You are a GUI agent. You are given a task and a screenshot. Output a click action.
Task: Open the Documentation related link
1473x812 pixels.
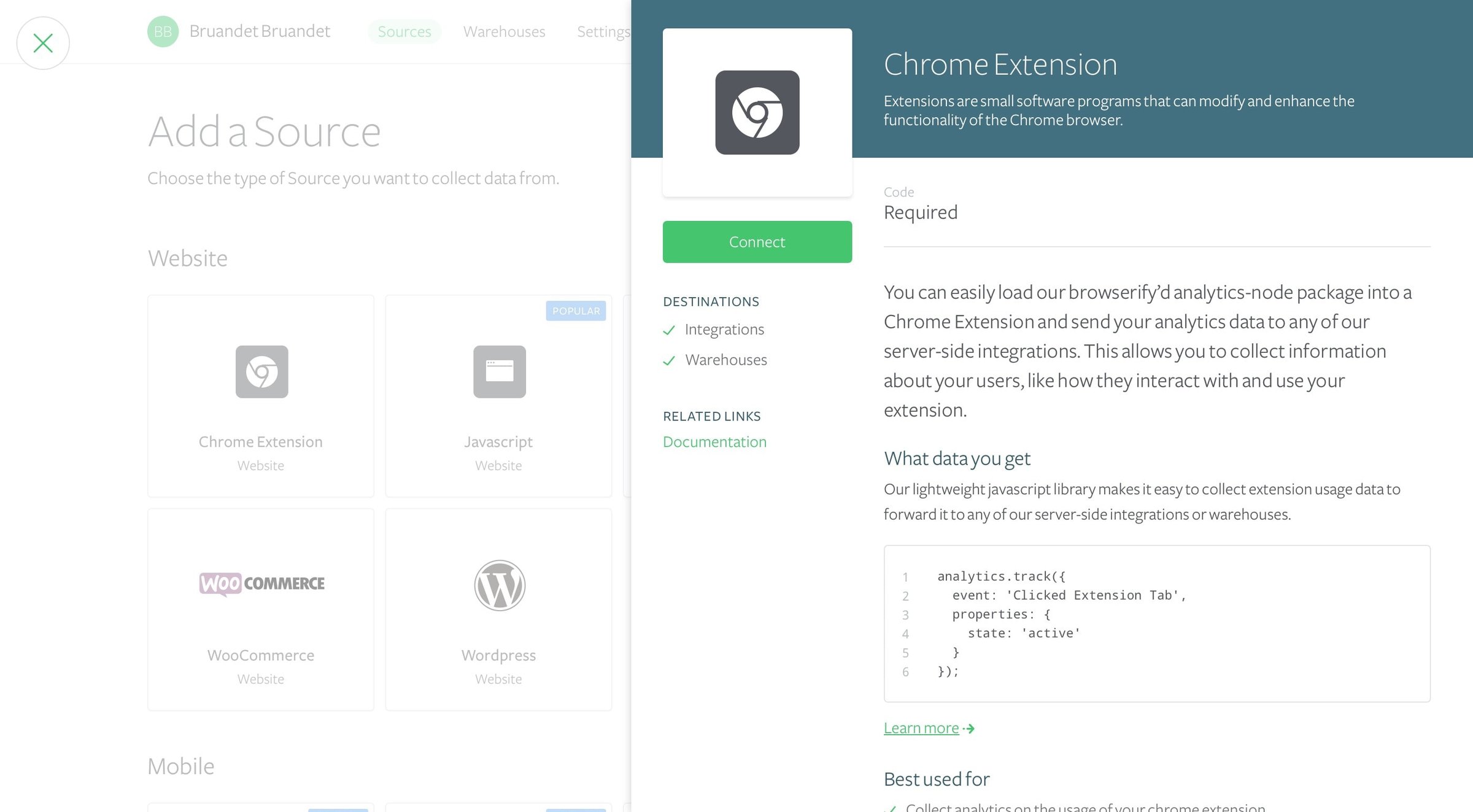coord(714,442)
